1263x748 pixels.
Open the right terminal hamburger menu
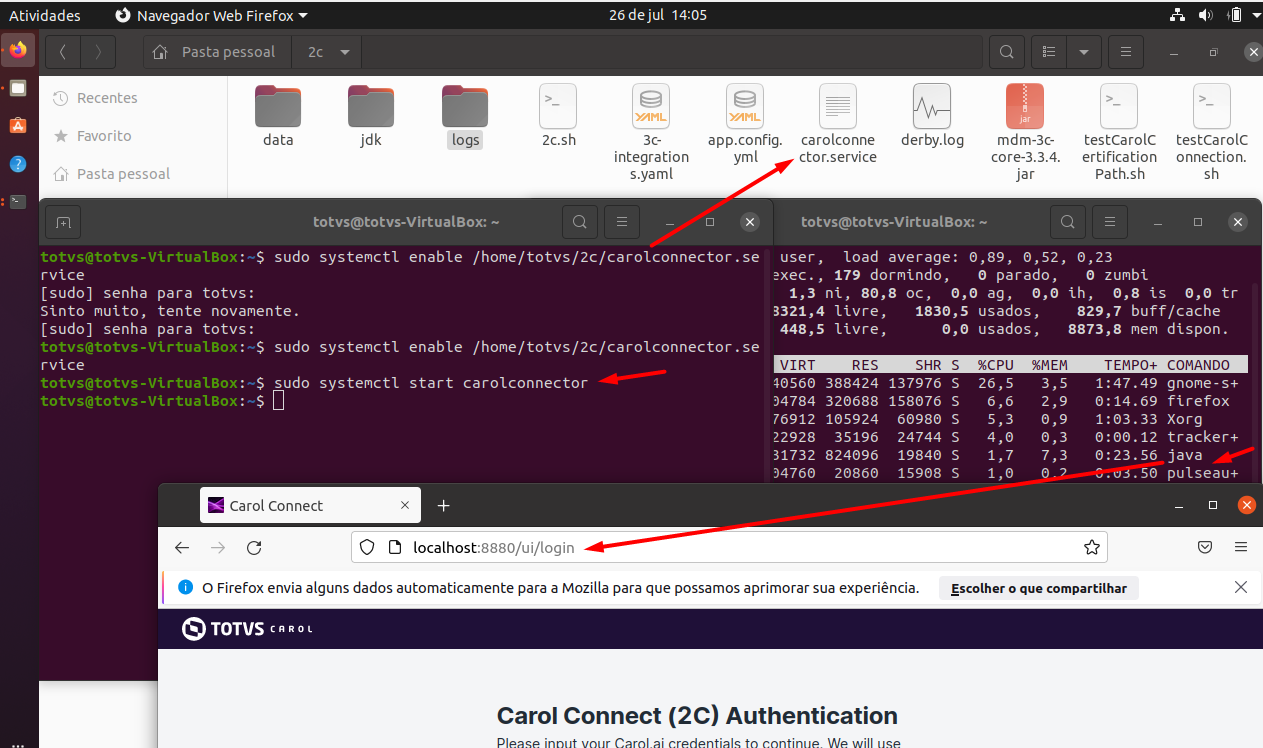[x=1110, y=222]
